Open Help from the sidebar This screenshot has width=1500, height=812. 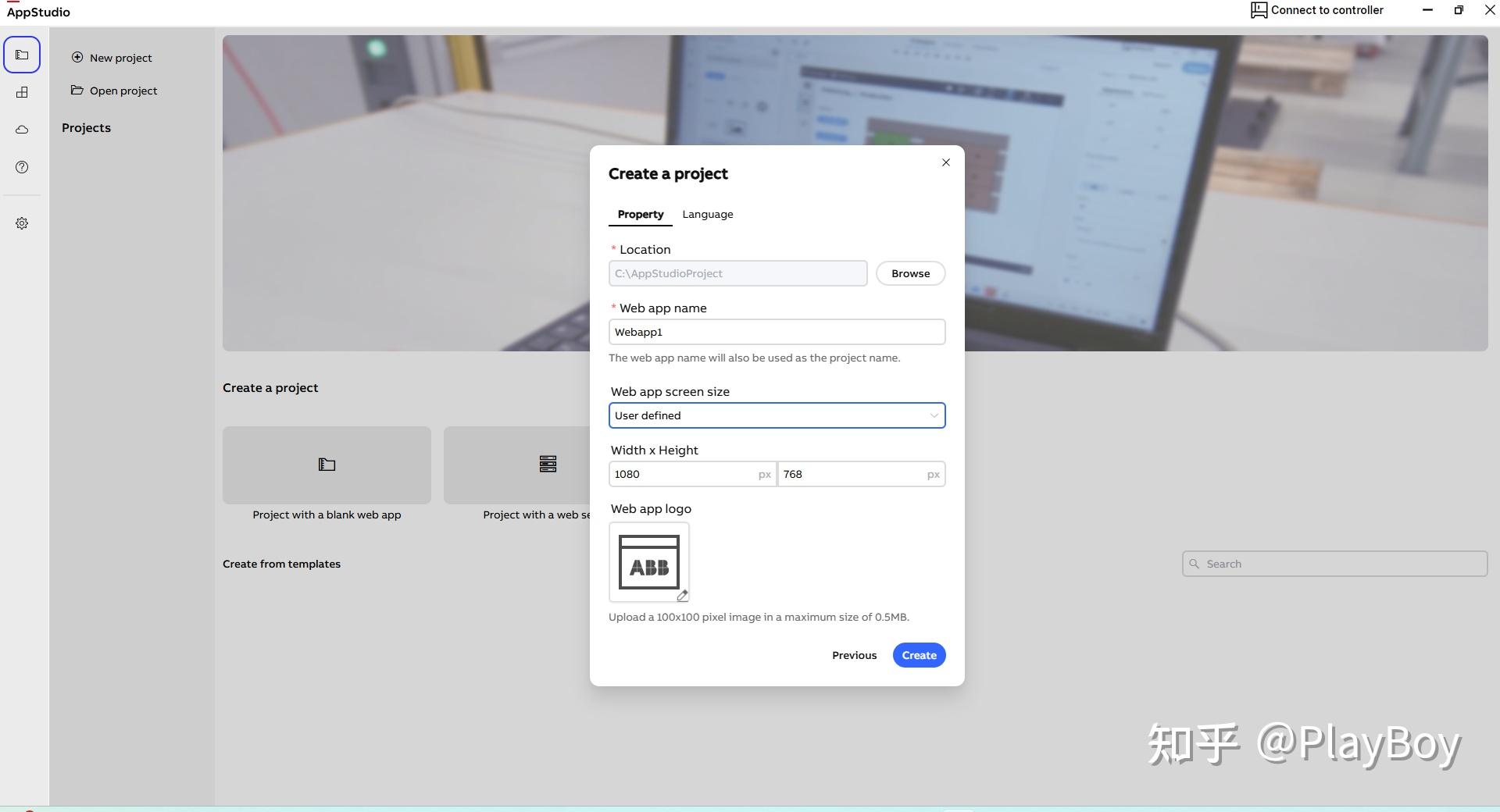tap(21, 167)
